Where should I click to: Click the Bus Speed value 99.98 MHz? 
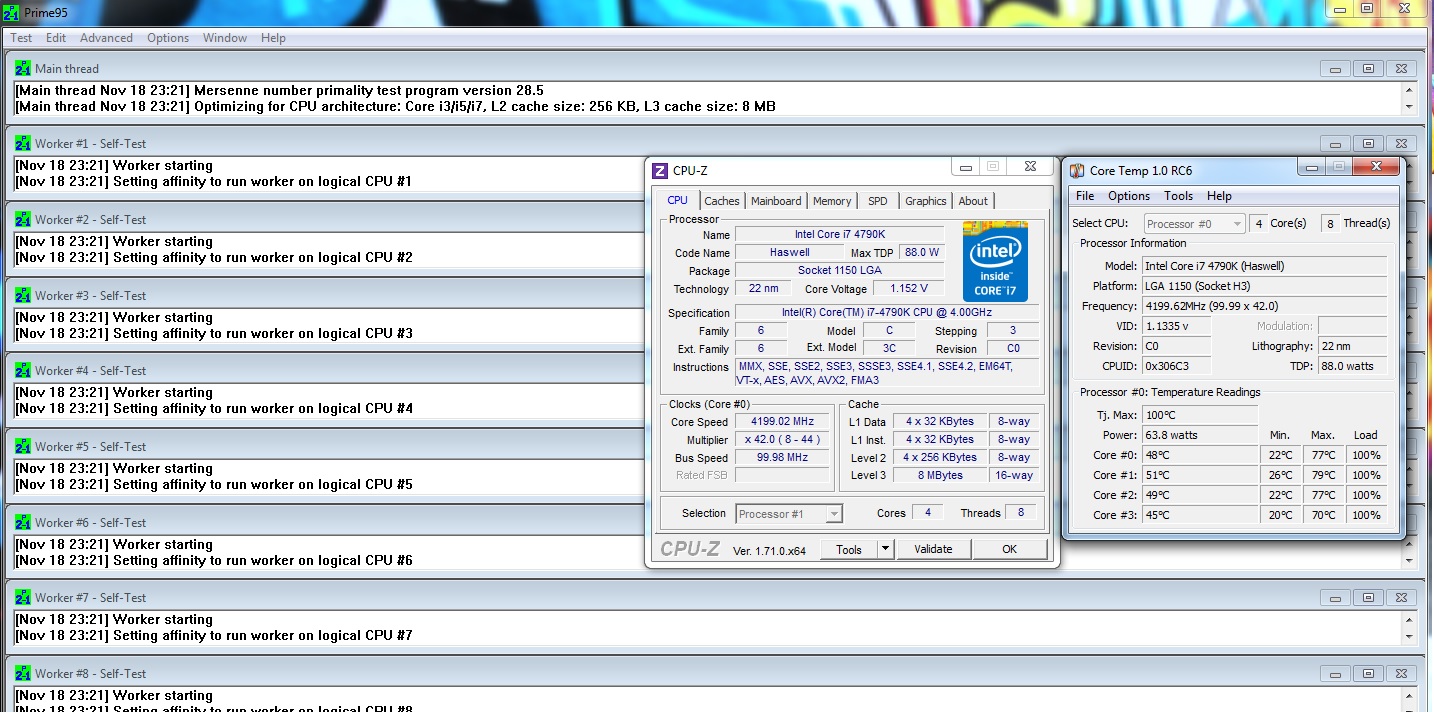[x=783, y=458]
